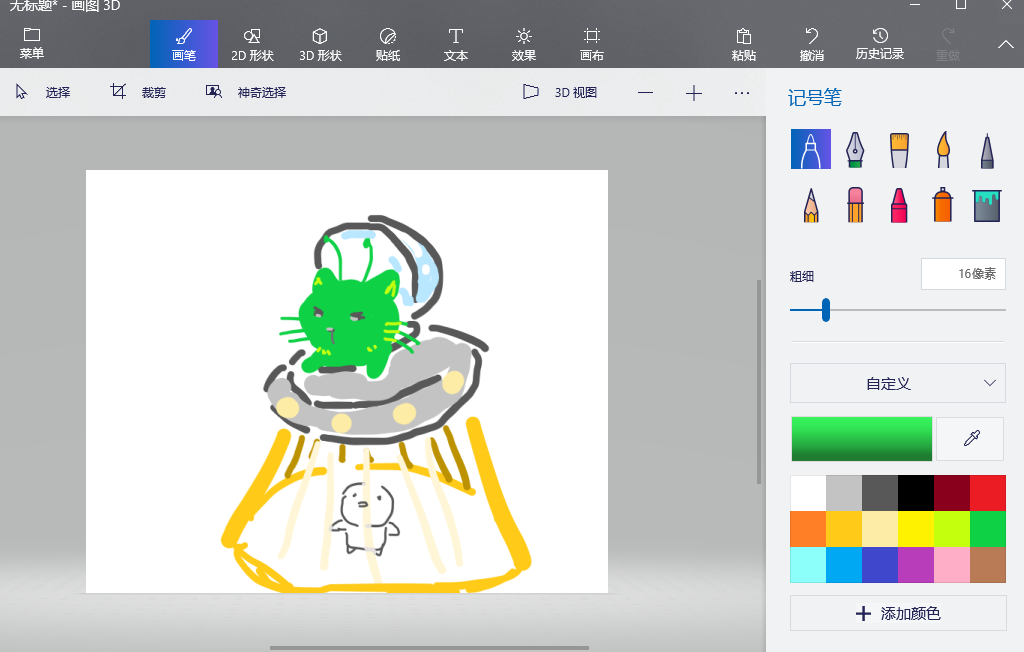Toggle 3D 视图 mode
The width and height of the screenshot is (1024, 652).
pos(561,92)
